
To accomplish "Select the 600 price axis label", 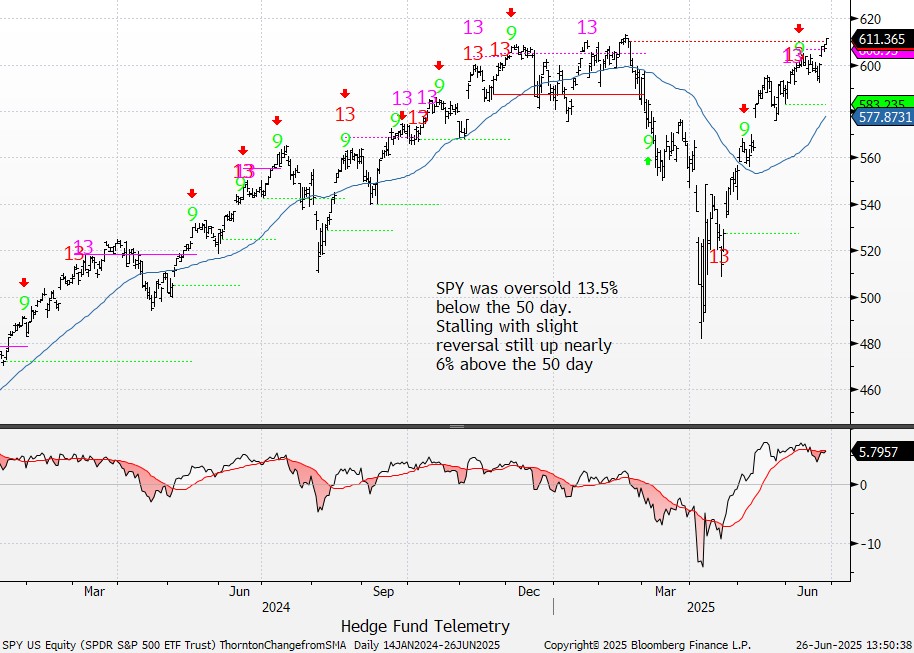I will (x=870, y=66).
